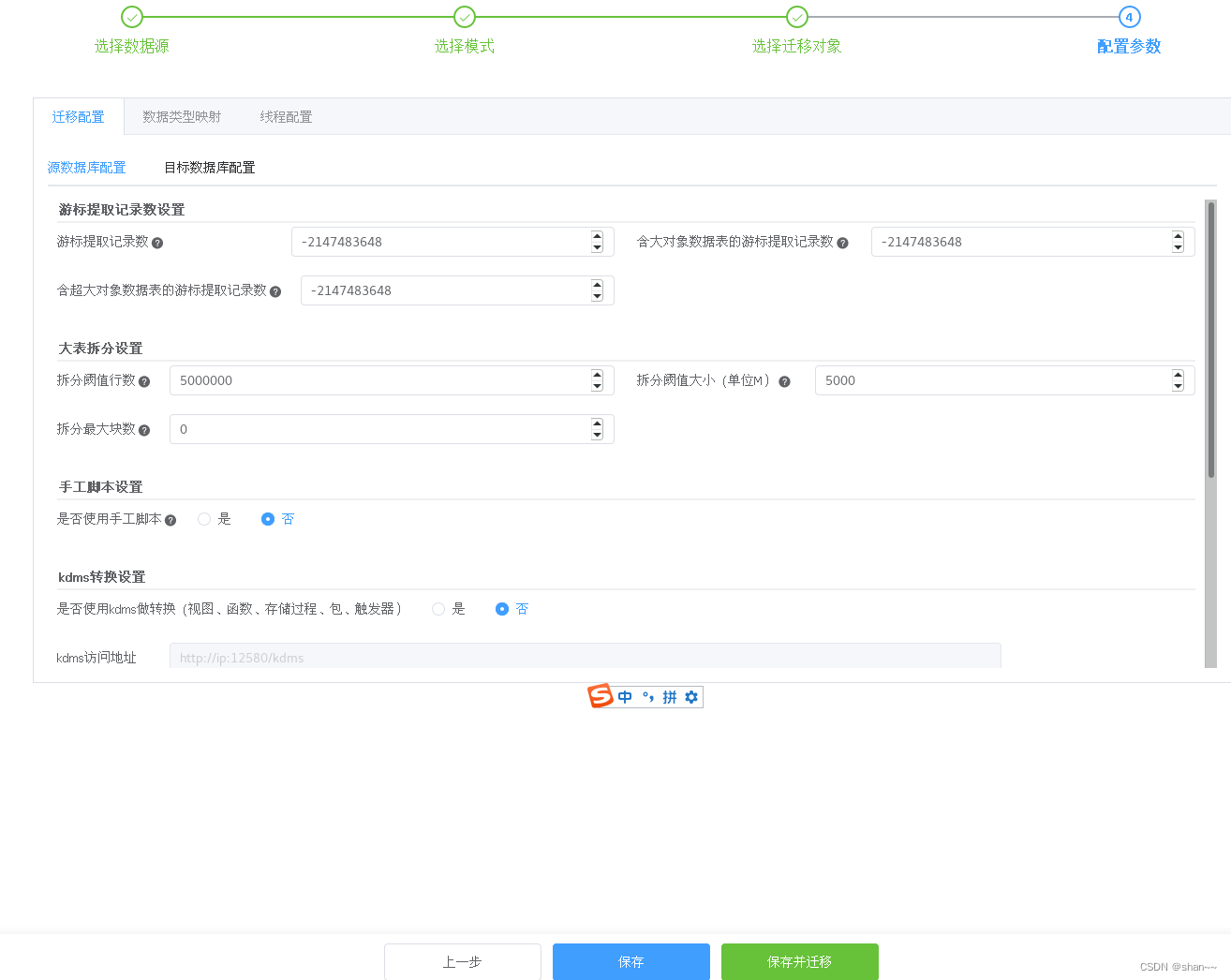The width and height of the screenshot is (1231, 980).
Task: Focus the 游标提取记录数 input field
Action: 452,242
